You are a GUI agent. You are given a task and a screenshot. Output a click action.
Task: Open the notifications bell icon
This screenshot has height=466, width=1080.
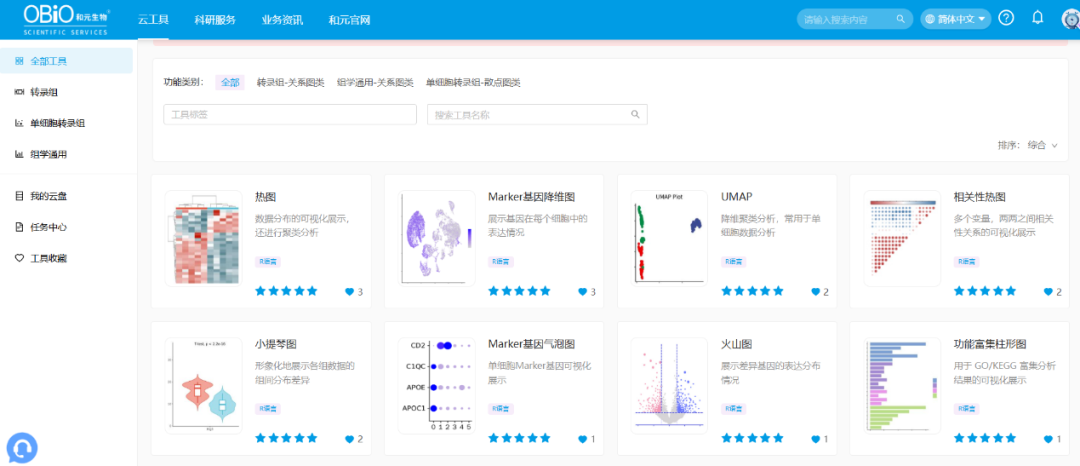(x=1038, y=18)
